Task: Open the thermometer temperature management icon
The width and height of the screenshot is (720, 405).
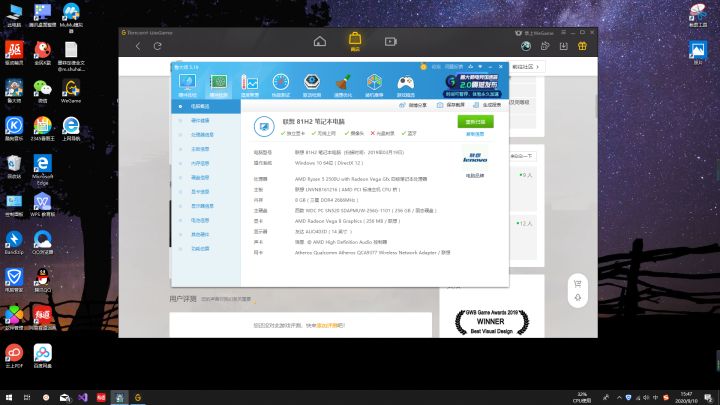Action: (x=250, y=85)
